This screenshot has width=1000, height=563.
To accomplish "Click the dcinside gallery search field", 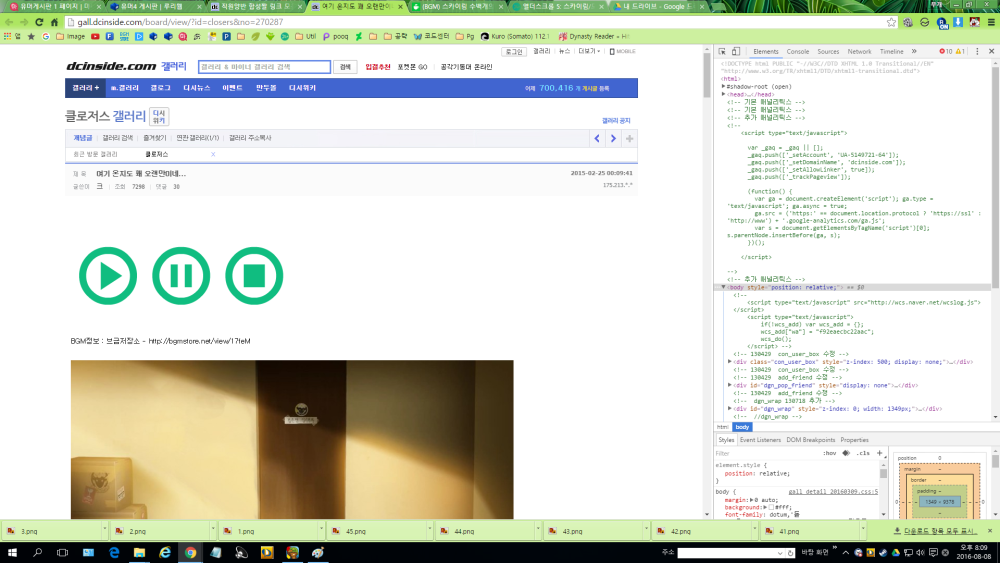I will (264, 67).
